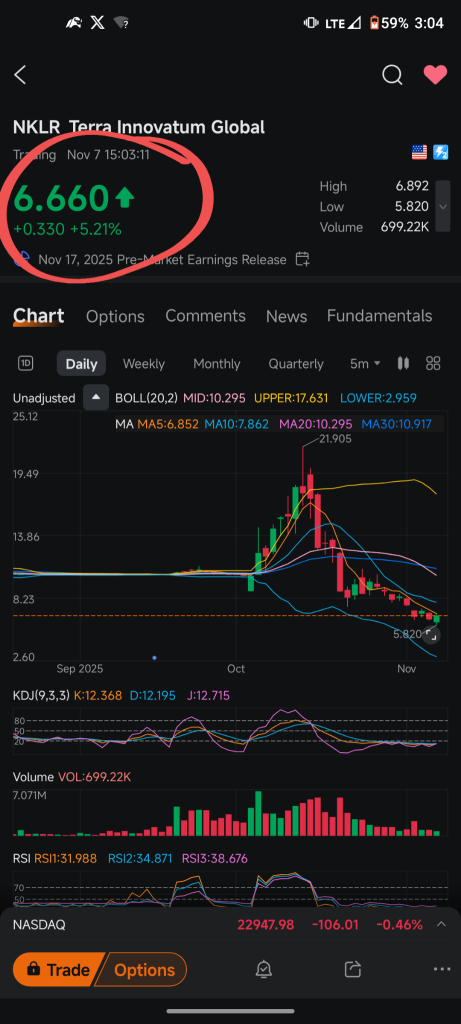461x1024 pixels.
Task: Open the candlestick chart style icon
Action: [x=404, y=363]
